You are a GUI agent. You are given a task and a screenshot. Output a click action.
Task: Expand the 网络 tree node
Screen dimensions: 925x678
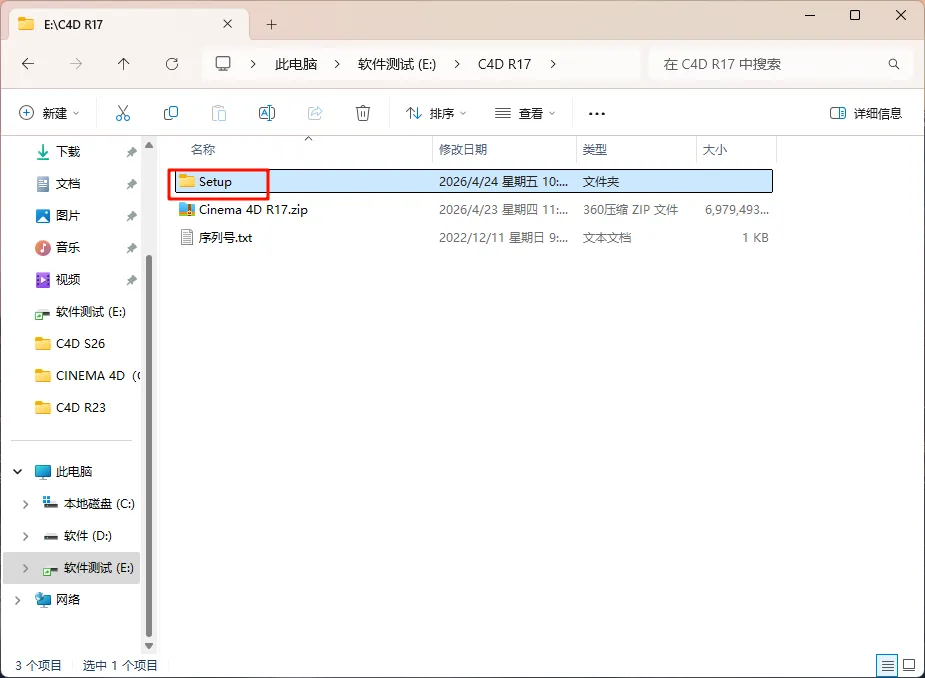tap(18, 600)
